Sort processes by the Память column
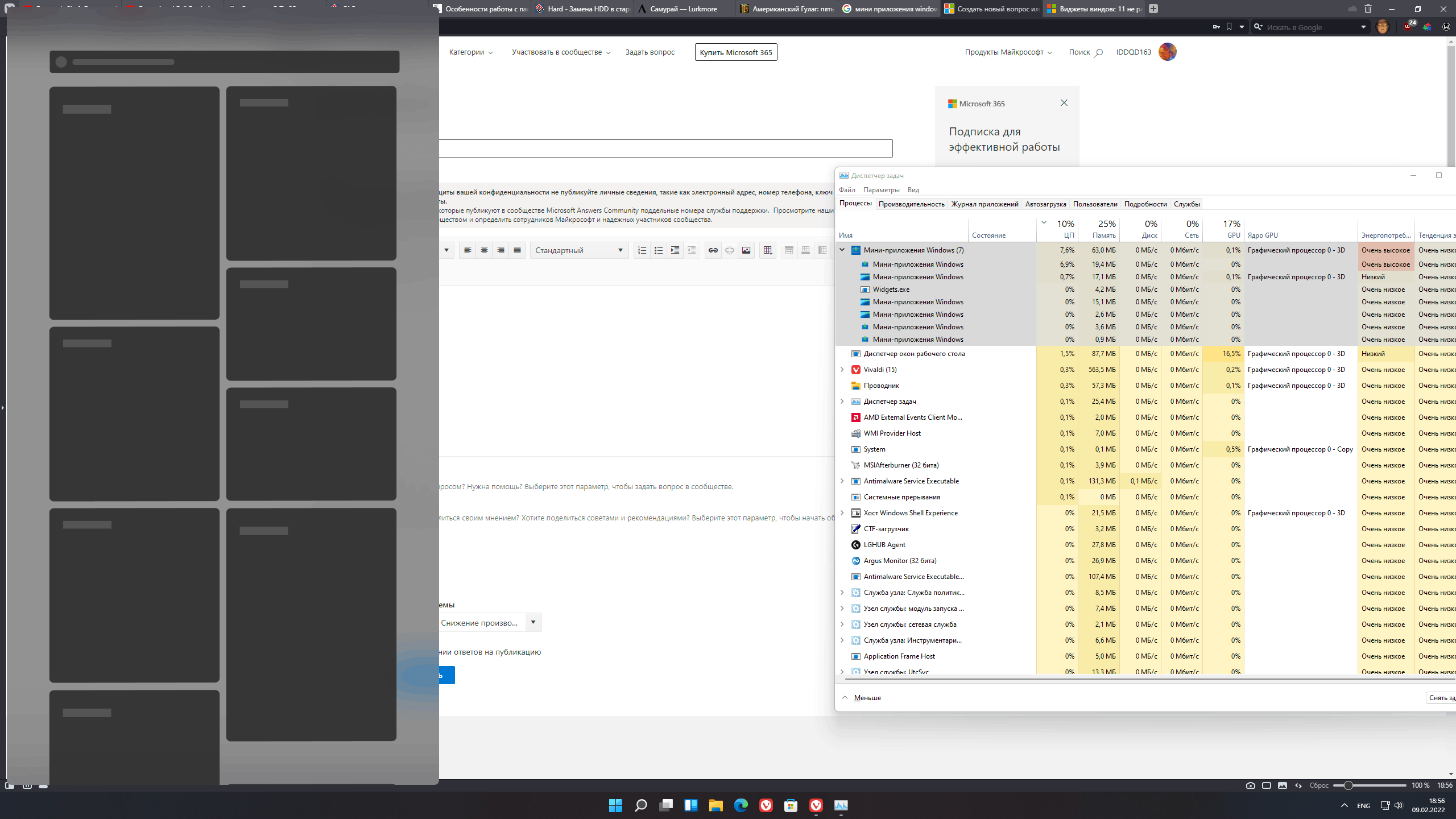Screen dimensions: 1456x819 point(1099,229)
